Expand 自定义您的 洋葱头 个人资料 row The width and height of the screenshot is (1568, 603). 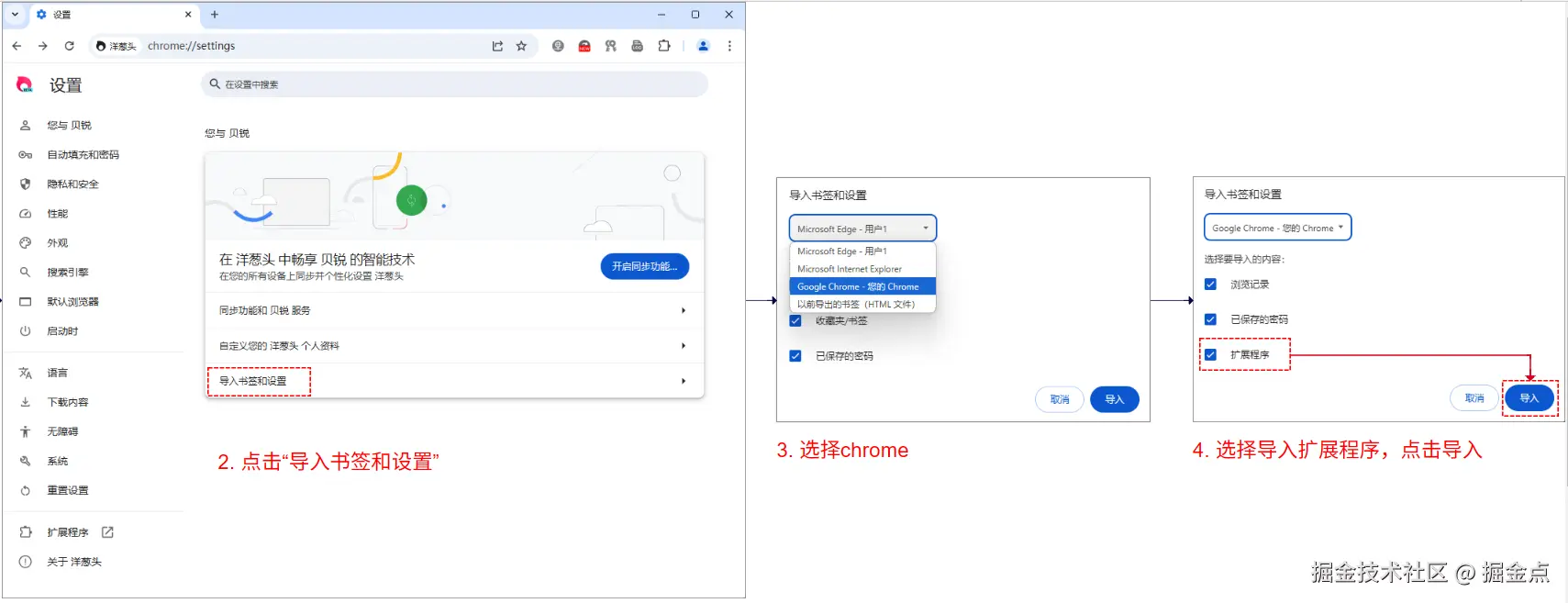tap(454, 346)
